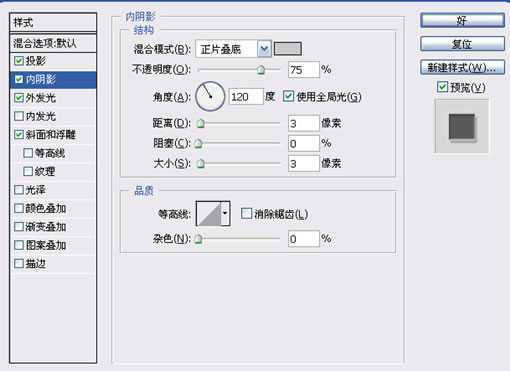Click the 新建样式(W)... button

[x=462, y=68]
